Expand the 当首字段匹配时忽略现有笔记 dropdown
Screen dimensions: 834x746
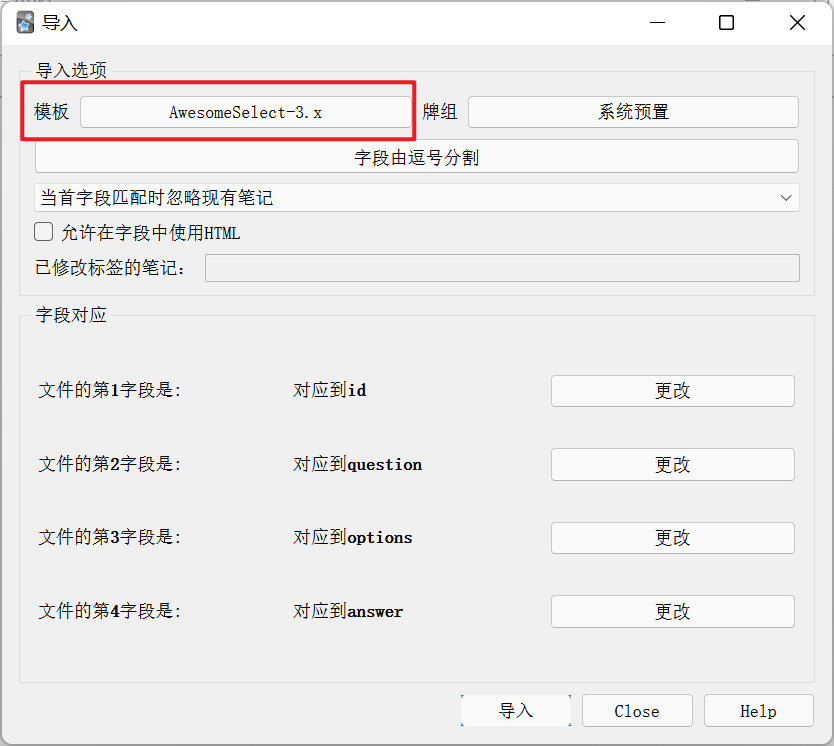tap(417, 198)
